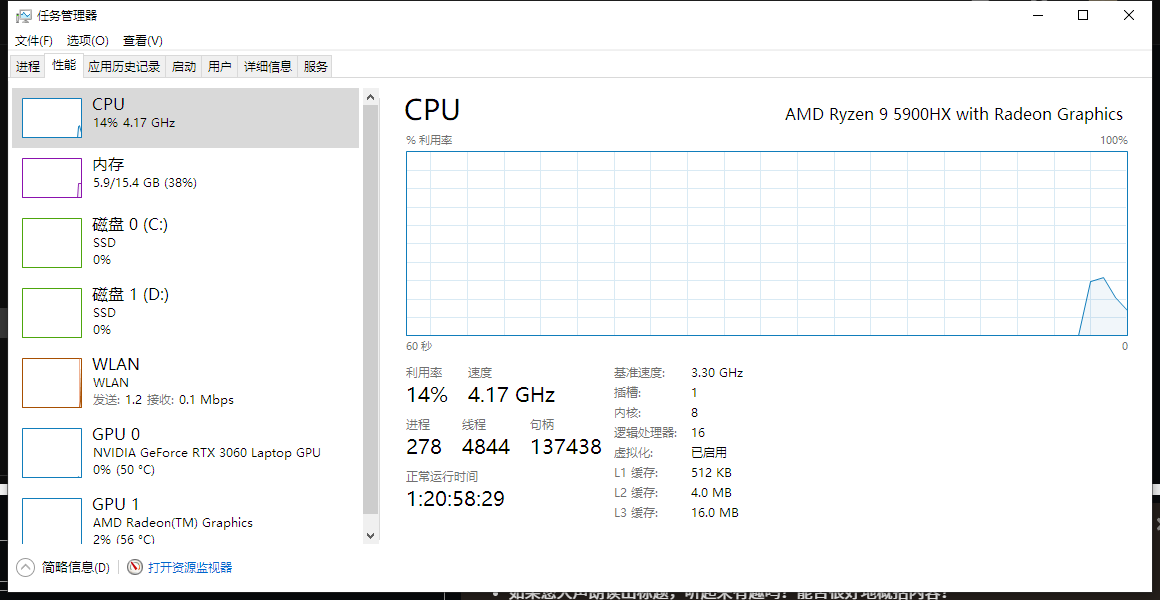Switch to the 详细信息 tab
Image resolution: width=1160 pixels, height=600 pixels.
coord(268,67)
